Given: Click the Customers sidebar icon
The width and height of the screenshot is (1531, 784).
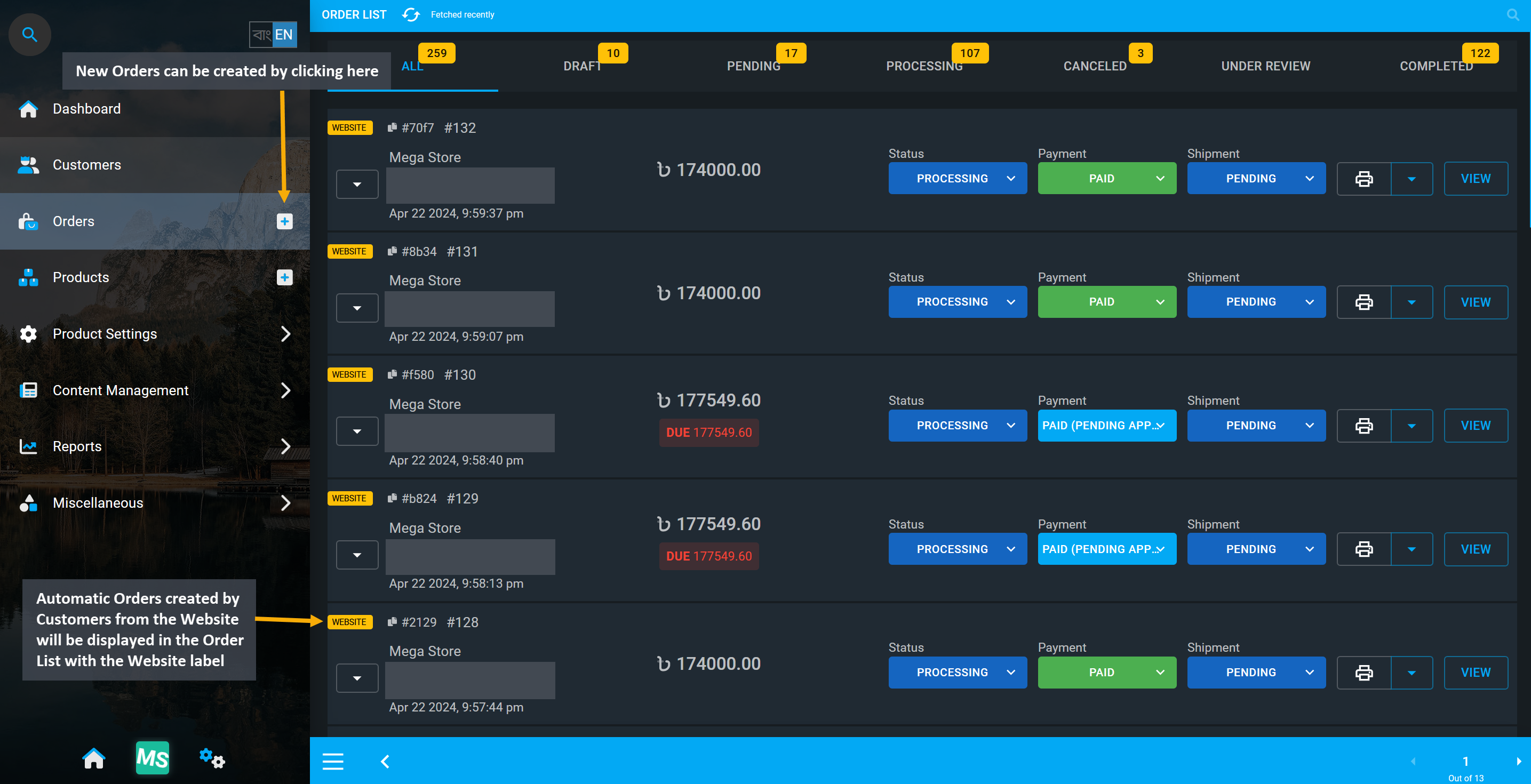Looking at the screenshot, I should [28, 165].
